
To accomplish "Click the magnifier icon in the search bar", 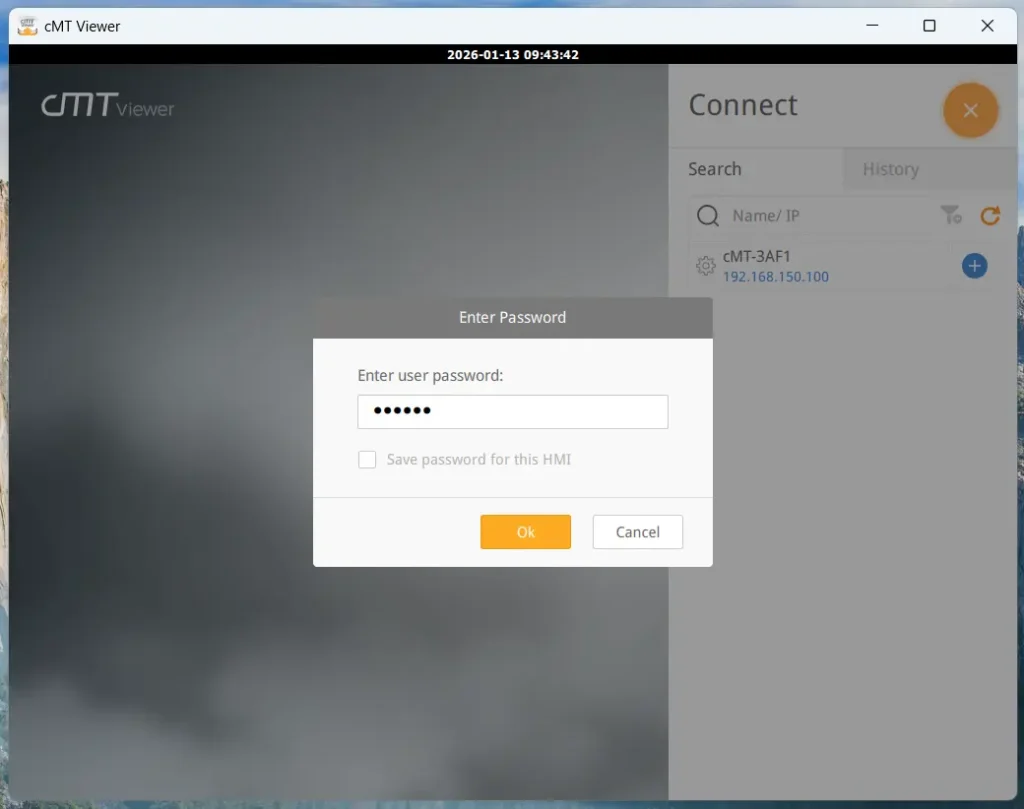I will (707, 215).
